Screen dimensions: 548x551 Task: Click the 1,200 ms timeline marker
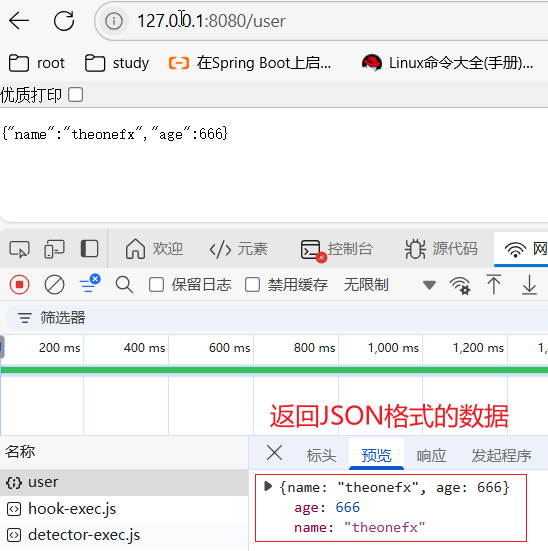coord(478,348)
